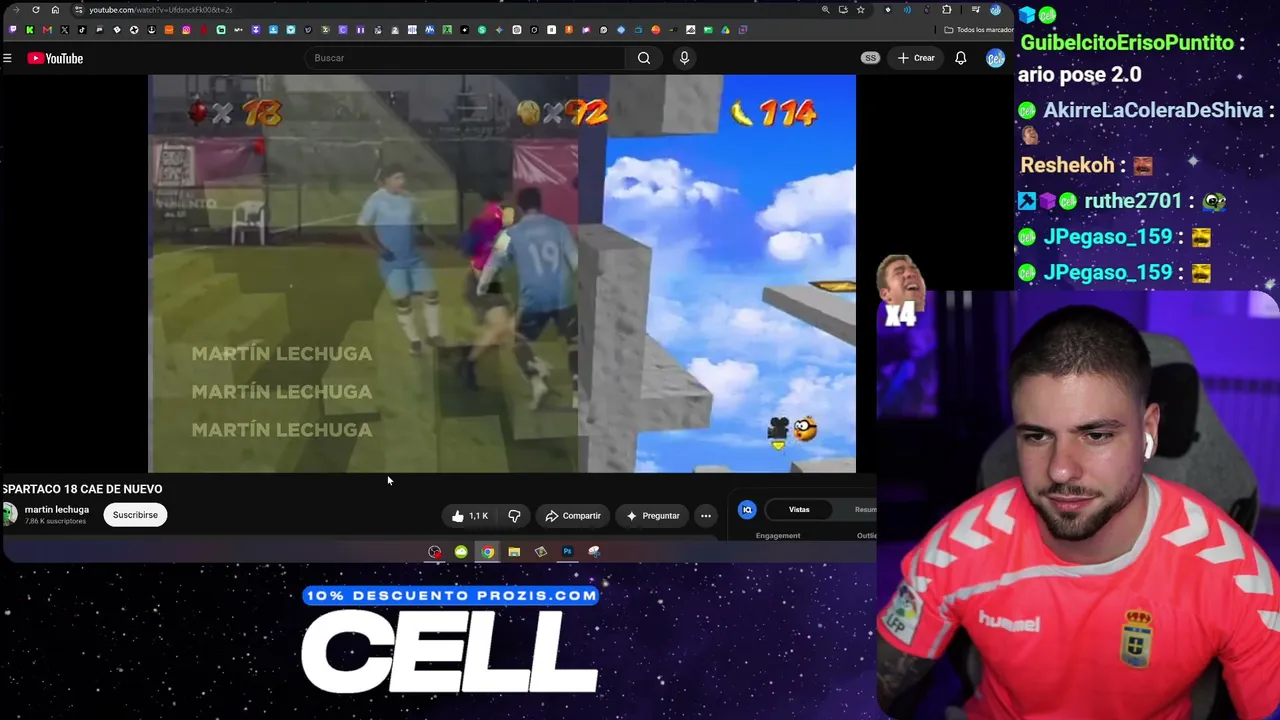Image resolution: width=1280 pixels, height=720 pixels.
Task: Open the Gmail bookmark in bookmarks bar
Action: click(47, 30)
